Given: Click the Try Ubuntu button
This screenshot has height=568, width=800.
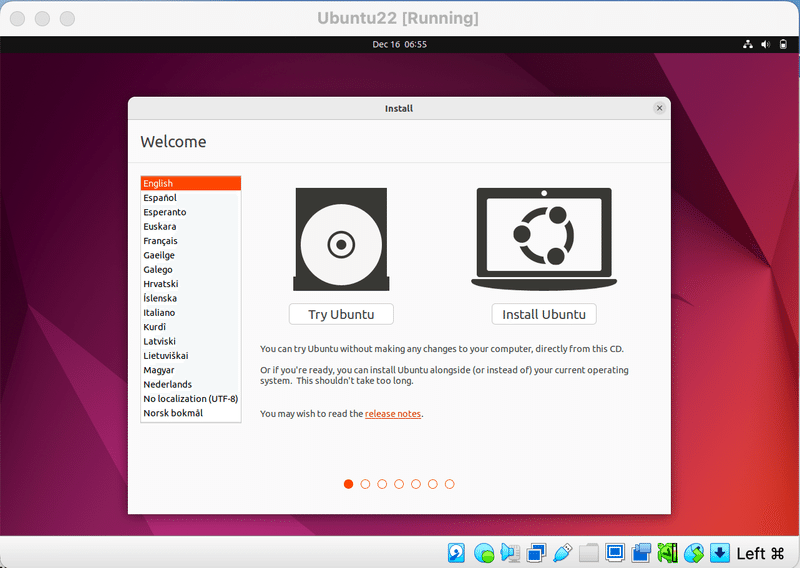Looking at the screenshot, I should [341, 314].
